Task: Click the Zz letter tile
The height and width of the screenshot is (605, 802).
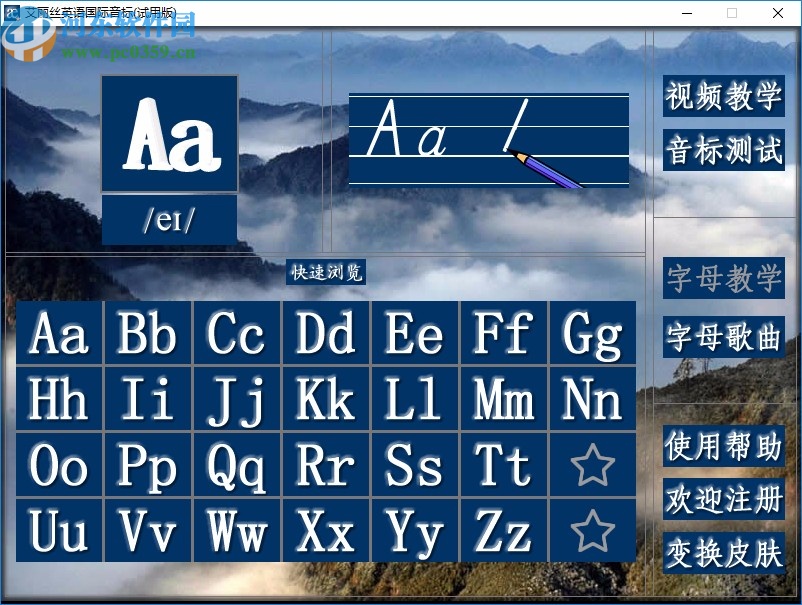Action: point(503,531)
